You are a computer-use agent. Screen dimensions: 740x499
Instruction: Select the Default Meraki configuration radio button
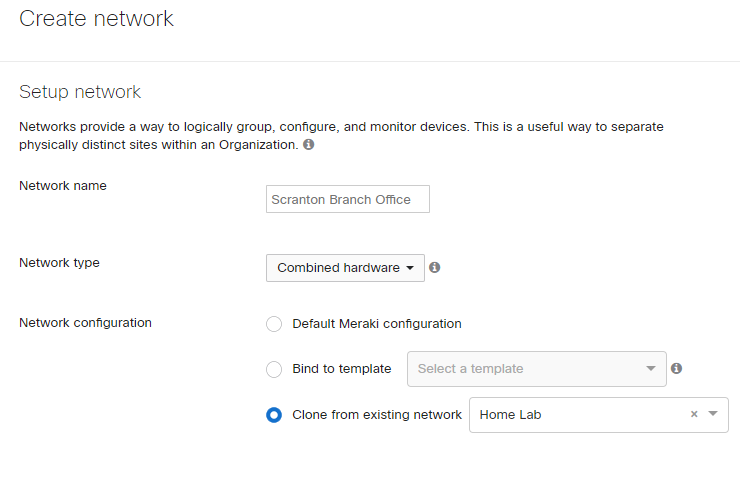(274, 324)
